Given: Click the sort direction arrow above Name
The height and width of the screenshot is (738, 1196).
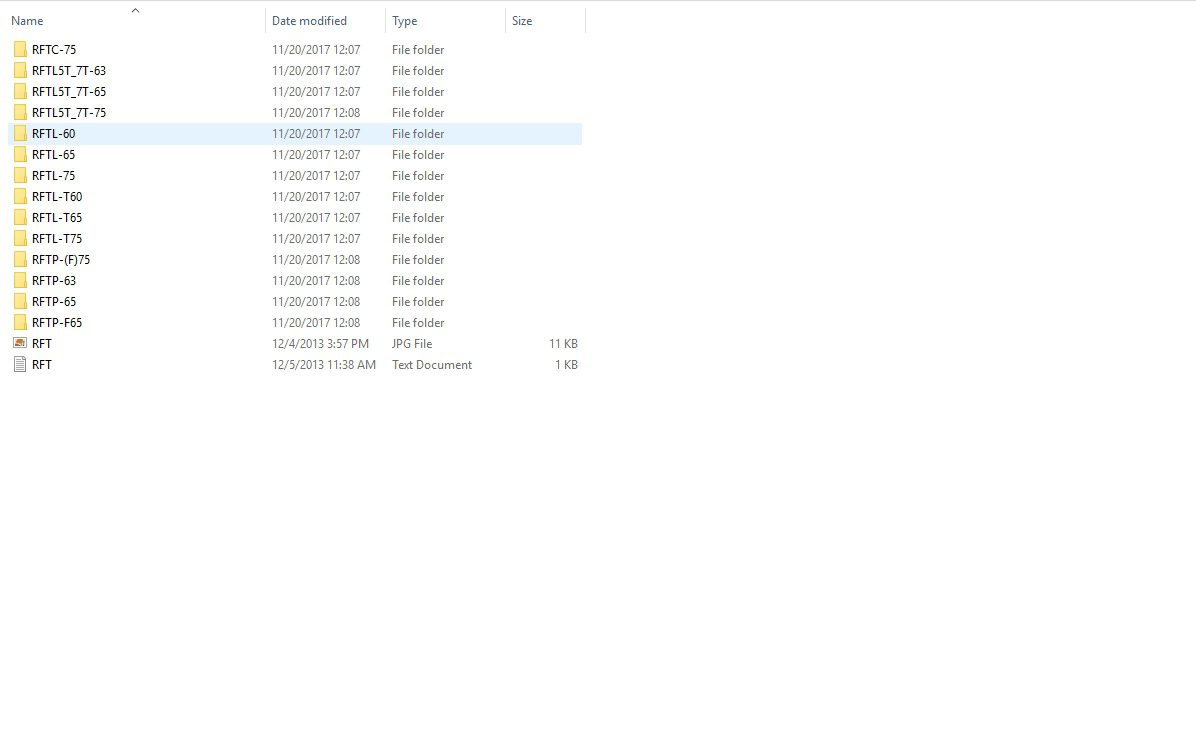Looking at the screenshot, I should (x=135, y=11).
